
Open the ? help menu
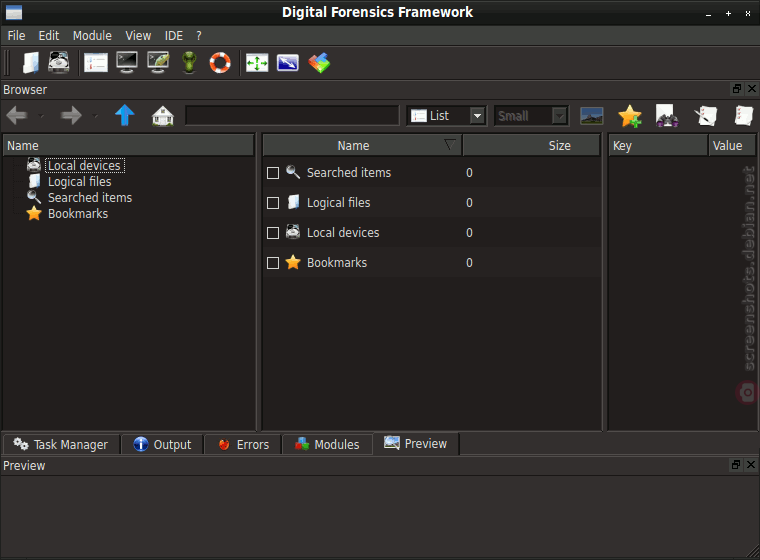point(199,36)
